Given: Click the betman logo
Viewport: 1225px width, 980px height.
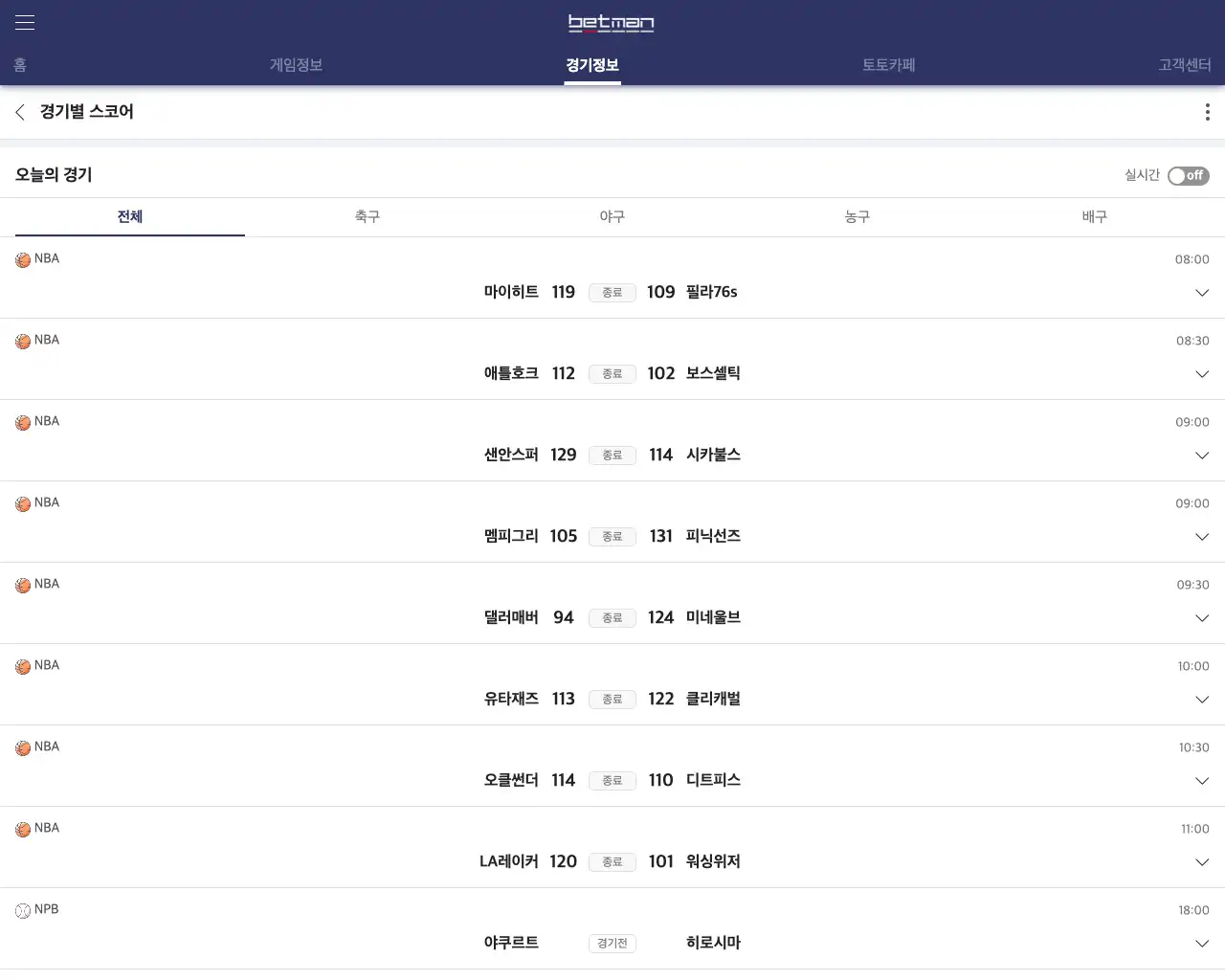Looking at the screenshot, I should click(612, 24).
